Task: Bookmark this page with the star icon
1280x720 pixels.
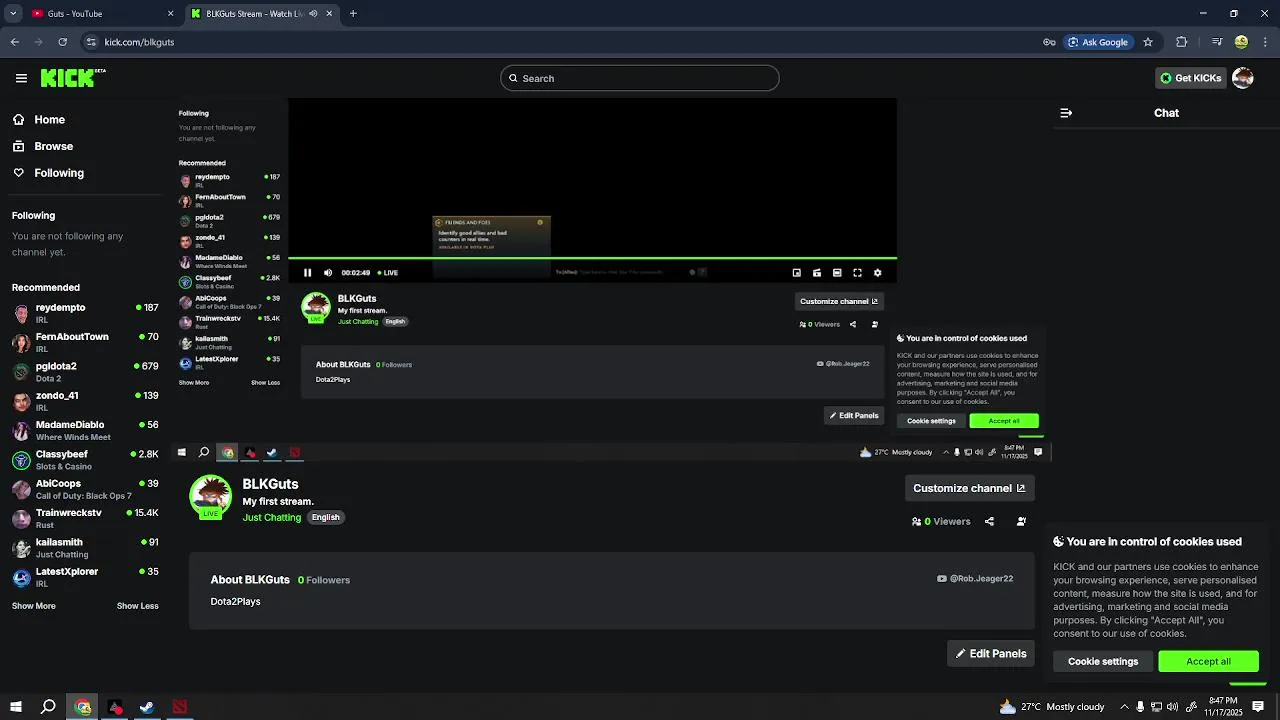Action: [1148, 42]
